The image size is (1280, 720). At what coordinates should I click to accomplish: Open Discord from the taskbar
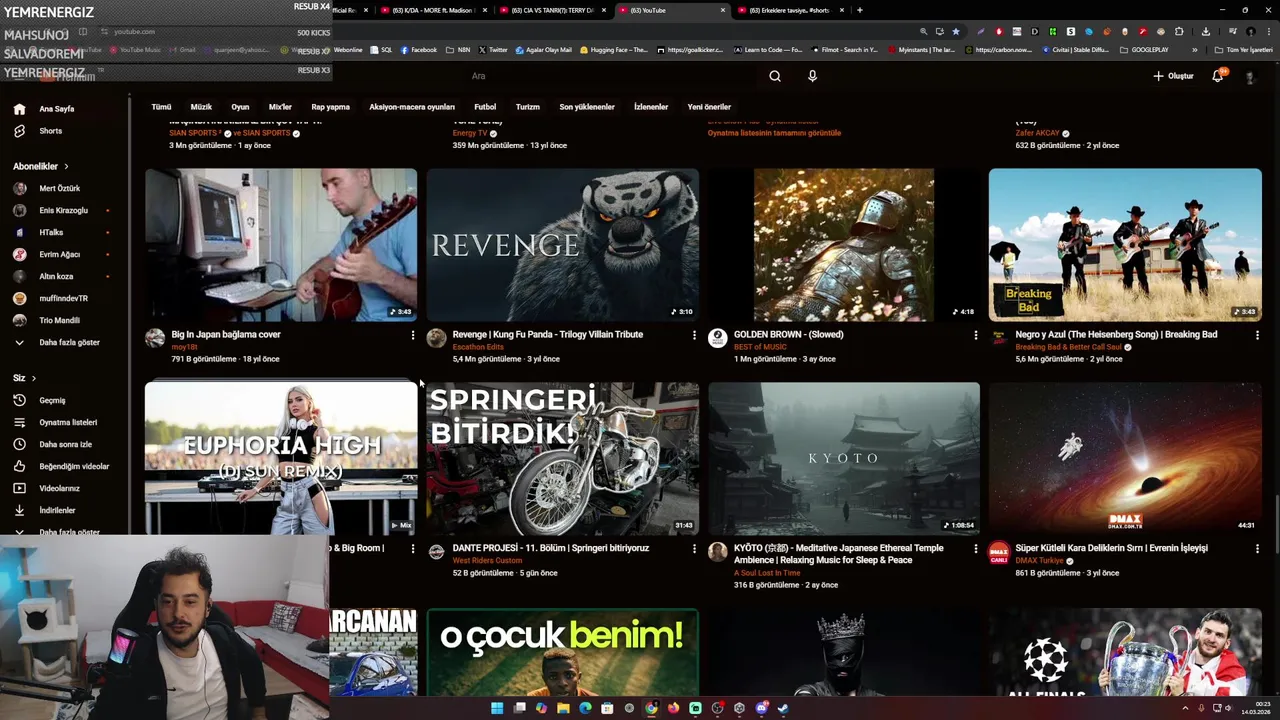(x=761, y=708)
